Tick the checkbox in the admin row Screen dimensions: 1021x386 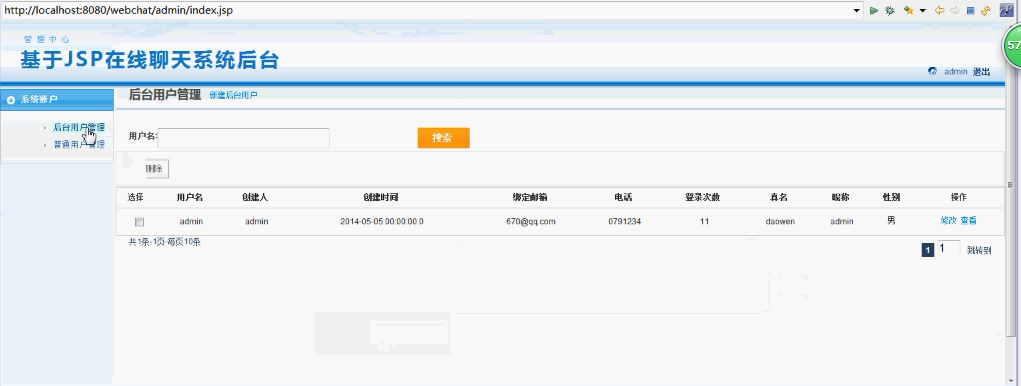click(139, 222)
